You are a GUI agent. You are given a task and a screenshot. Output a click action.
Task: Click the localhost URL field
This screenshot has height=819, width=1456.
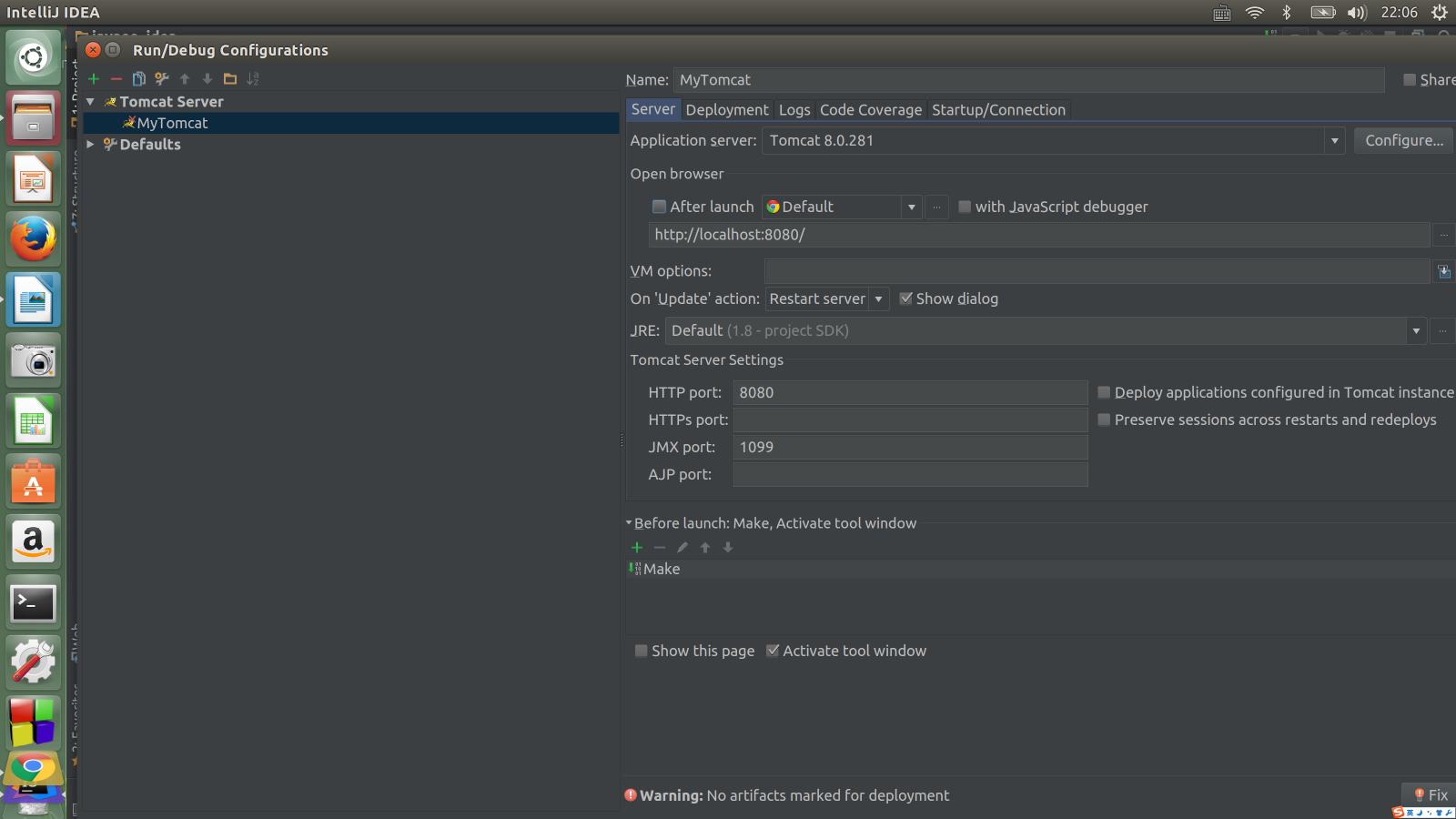[1038, 235]
